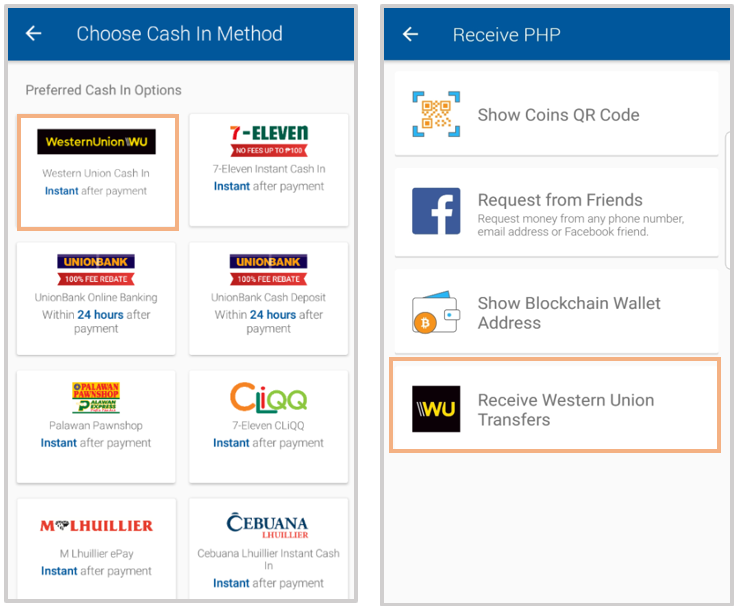The width and height of the screenshot is (738, 606).
Task: Go back from Receive PHP screen
Action: click(410, 34)
